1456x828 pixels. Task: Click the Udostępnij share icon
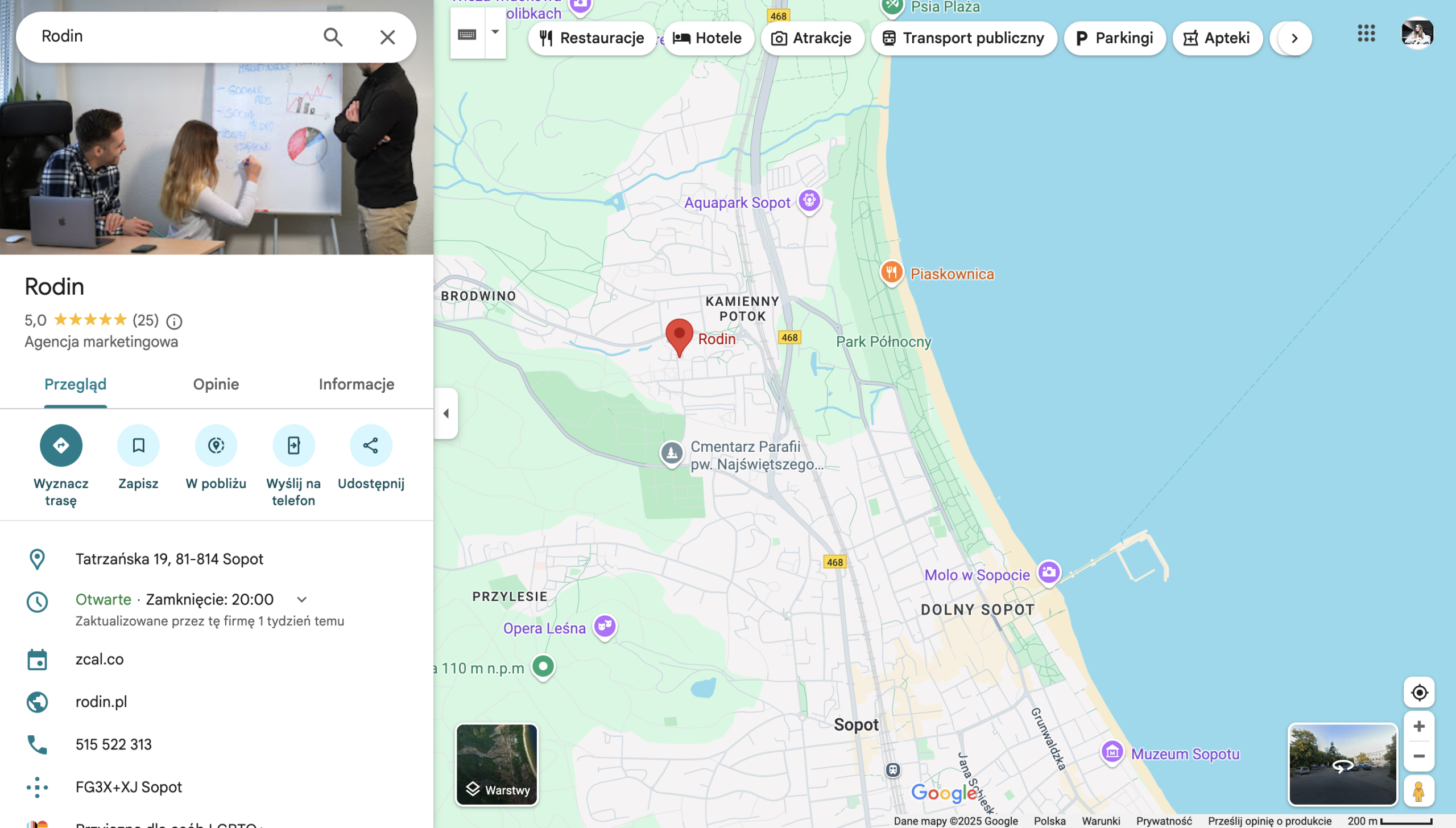coord(371,446)
